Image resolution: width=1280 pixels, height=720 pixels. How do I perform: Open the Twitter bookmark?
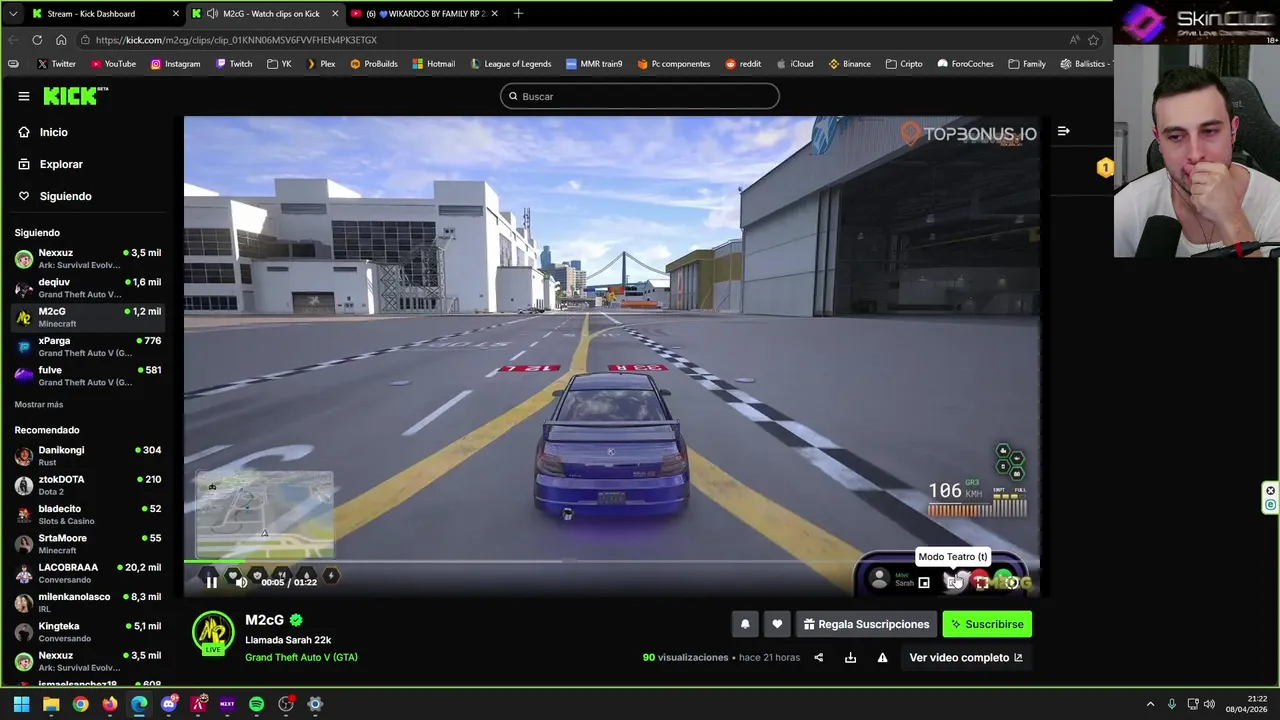[56, 64]
